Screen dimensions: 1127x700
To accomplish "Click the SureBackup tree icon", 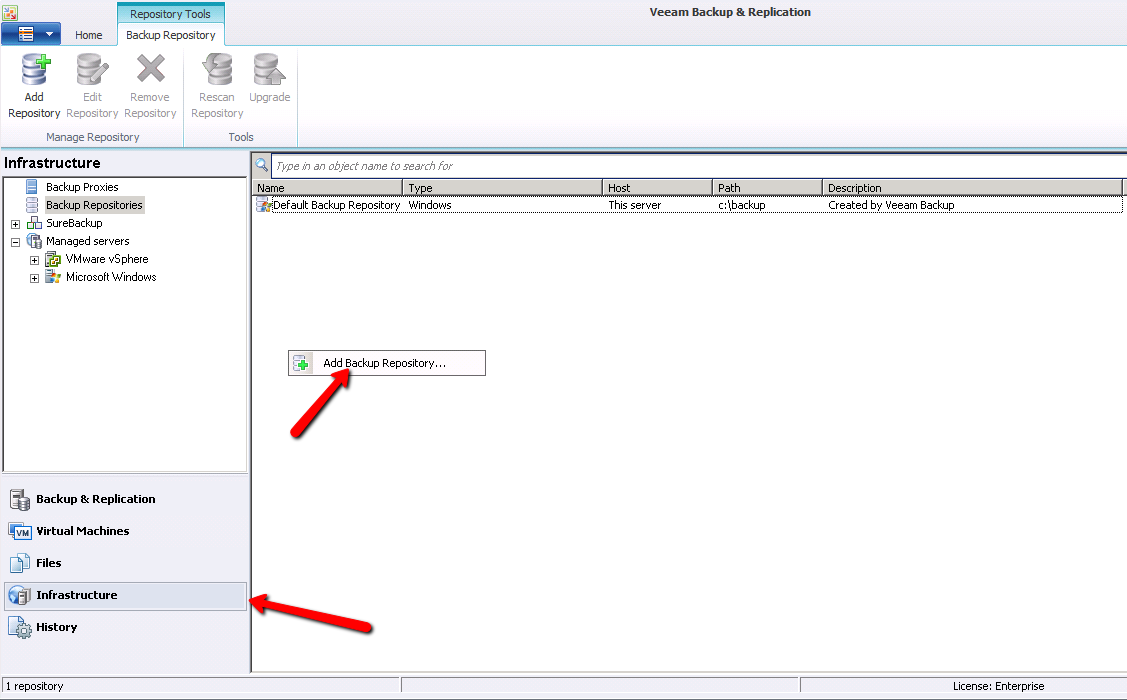I will point(34,223).
